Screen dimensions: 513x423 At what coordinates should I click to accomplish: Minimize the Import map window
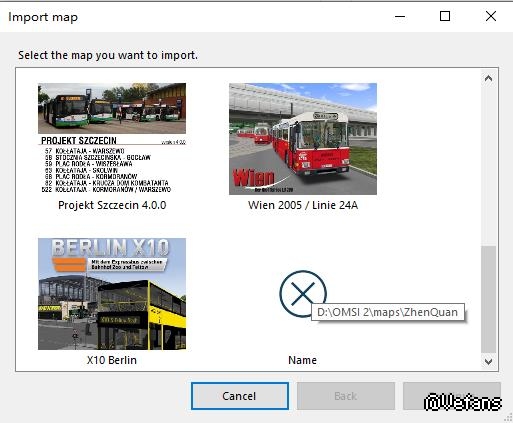pyautogui.click(x=400, y=16)
